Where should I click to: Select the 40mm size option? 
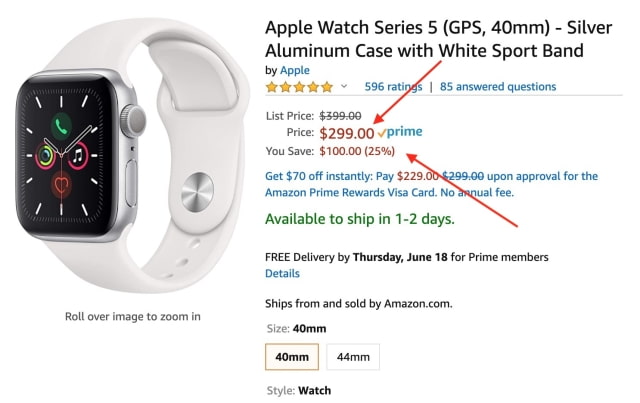293,356
